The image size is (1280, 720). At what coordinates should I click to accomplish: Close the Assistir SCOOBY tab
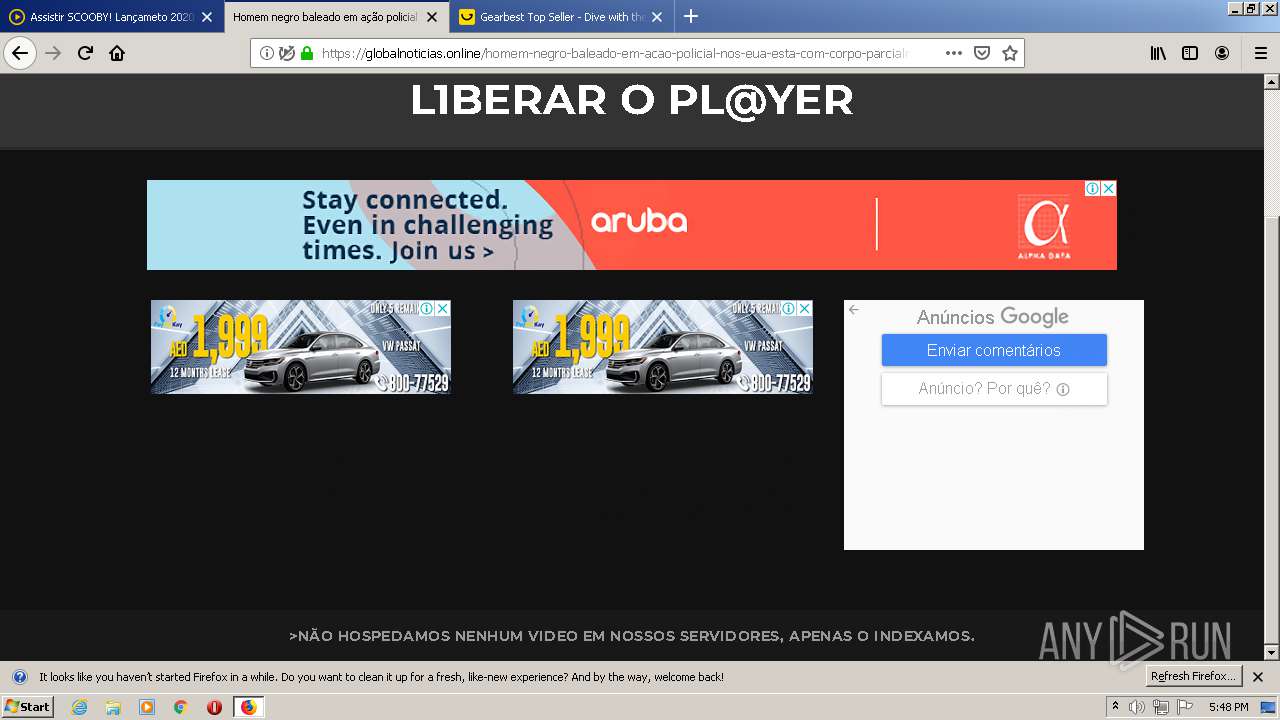pos(207,17)
